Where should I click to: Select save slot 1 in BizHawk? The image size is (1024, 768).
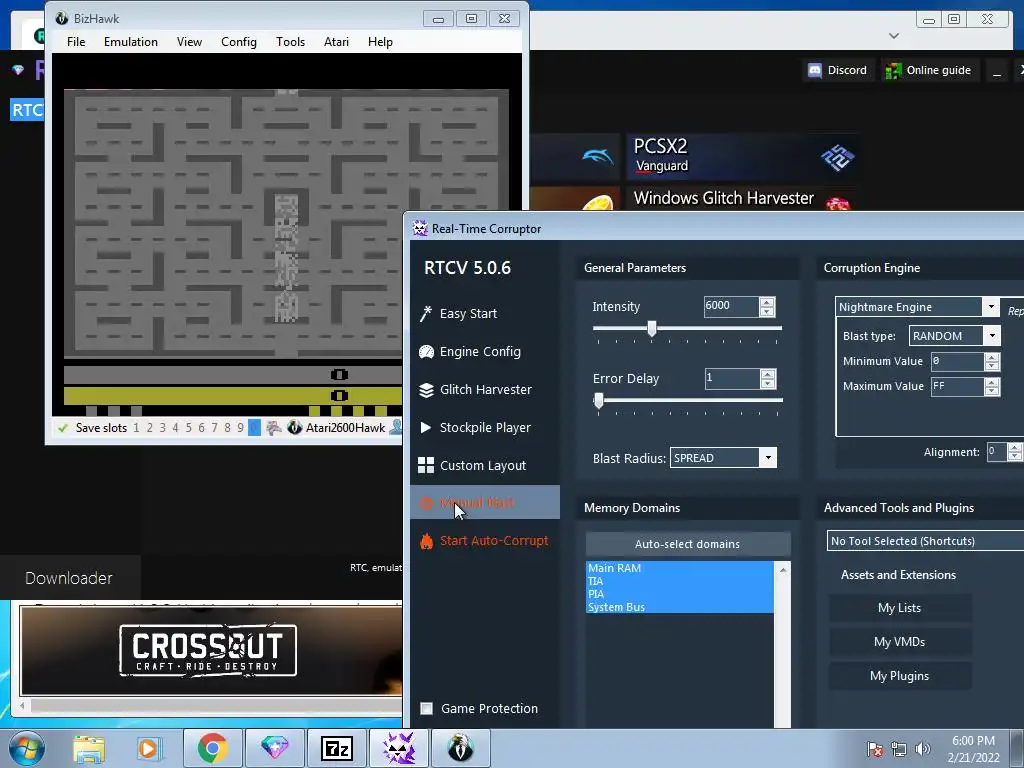pos(136,428)
